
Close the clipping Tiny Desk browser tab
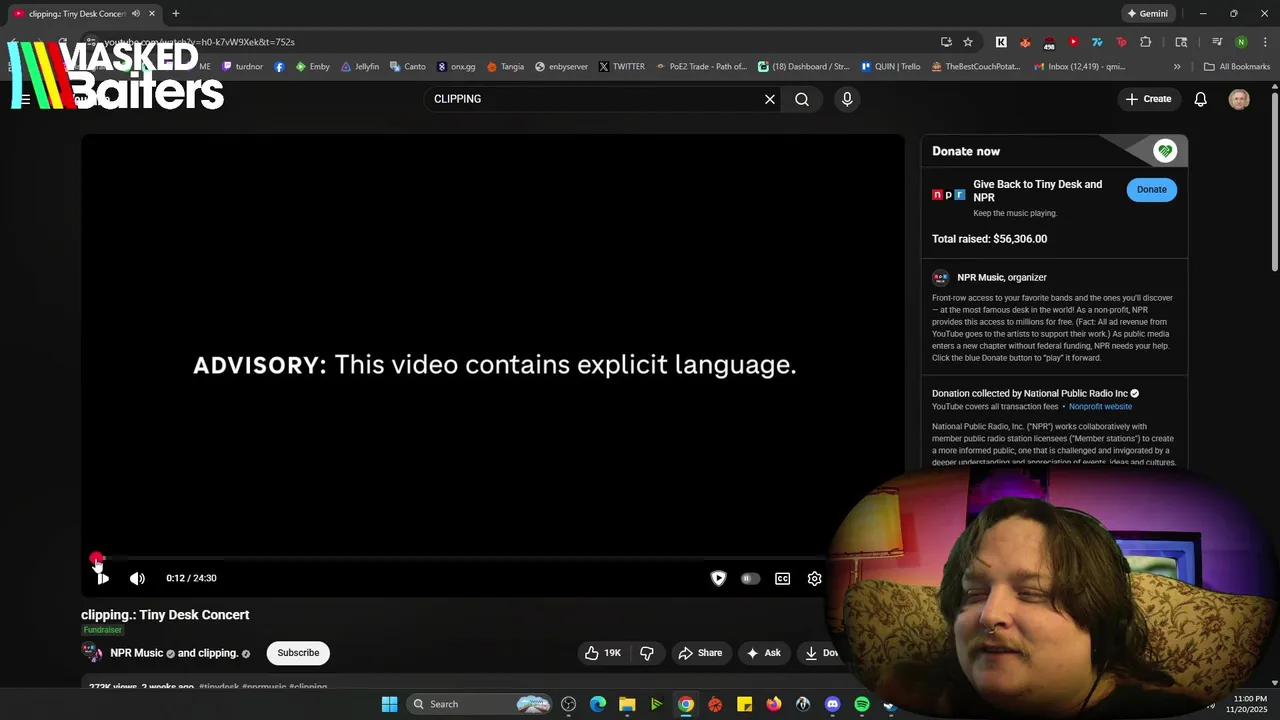(x=152, y=14)
